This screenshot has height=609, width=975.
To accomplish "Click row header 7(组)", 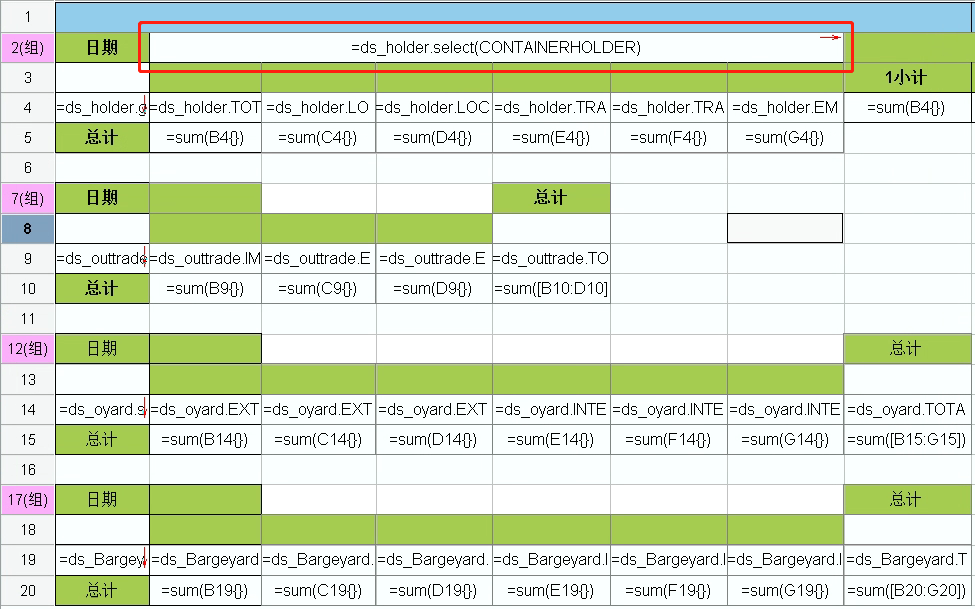I will (x=27, y=198).
